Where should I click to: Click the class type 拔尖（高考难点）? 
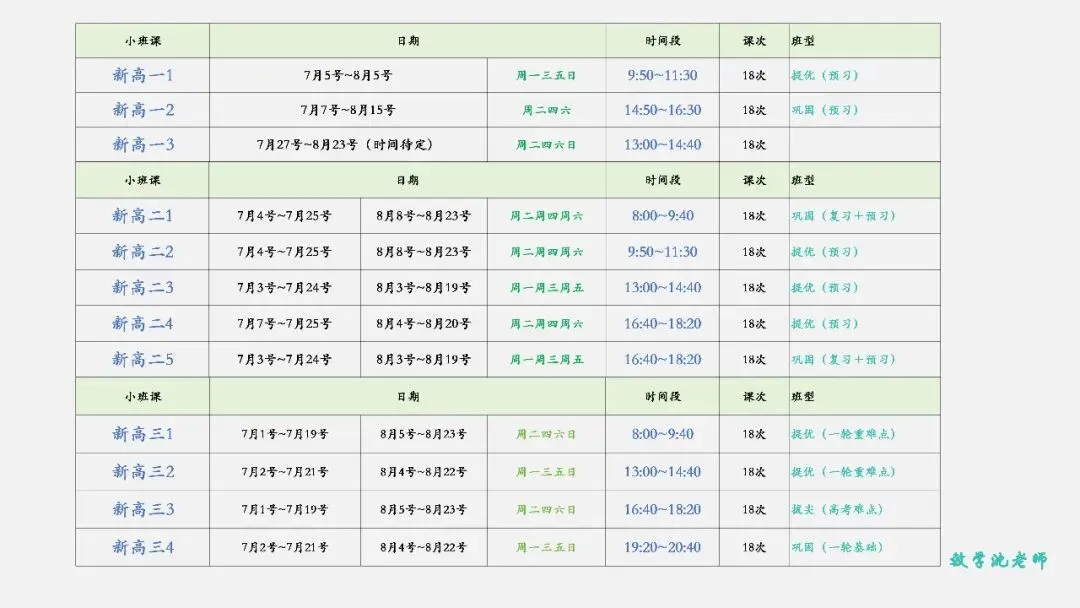[x=838, y=510]
